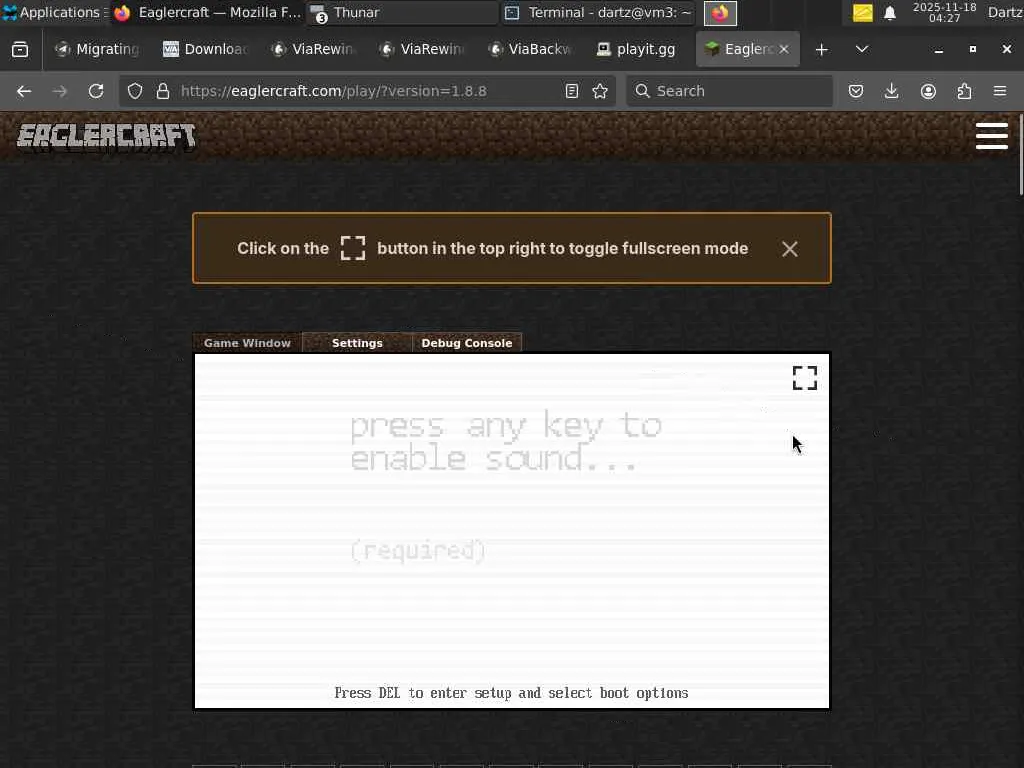View site security lock information
The width and height of the screenshot is (1024, 768).
163,91
